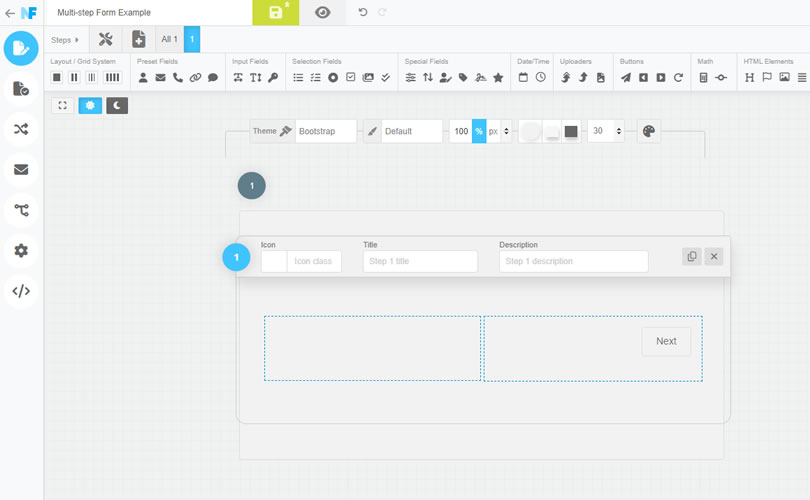Open the integrations branch icon in sidebar
Viewport: 810px width, 500px height.
tap(21, 210)
